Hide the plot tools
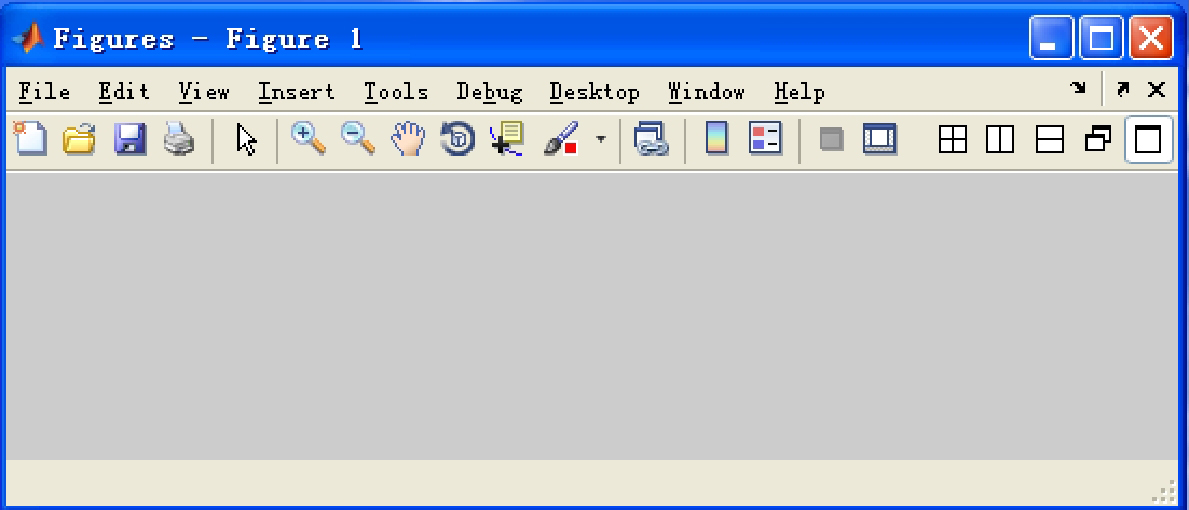 tap(832, 139)
